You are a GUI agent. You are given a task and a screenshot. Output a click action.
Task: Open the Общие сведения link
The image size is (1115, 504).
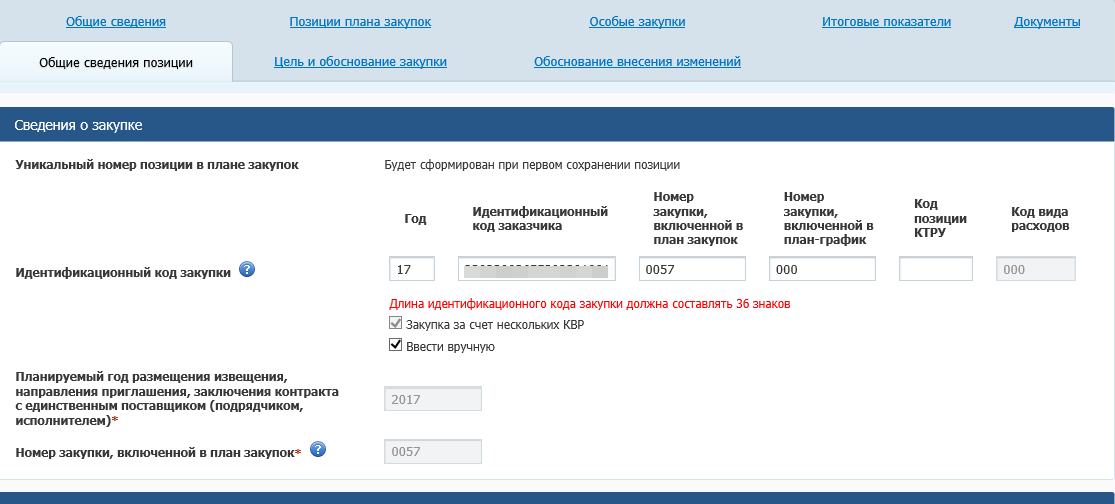click(x=115, y=21)
